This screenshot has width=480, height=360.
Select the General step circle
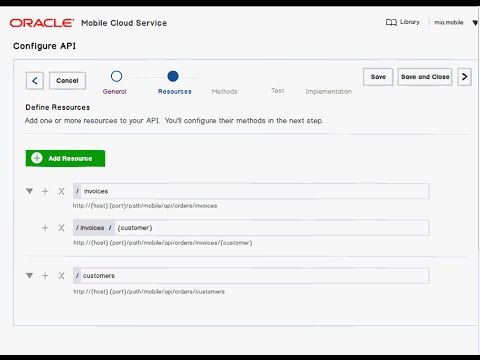pyautogui.click(x=116, y=76)
